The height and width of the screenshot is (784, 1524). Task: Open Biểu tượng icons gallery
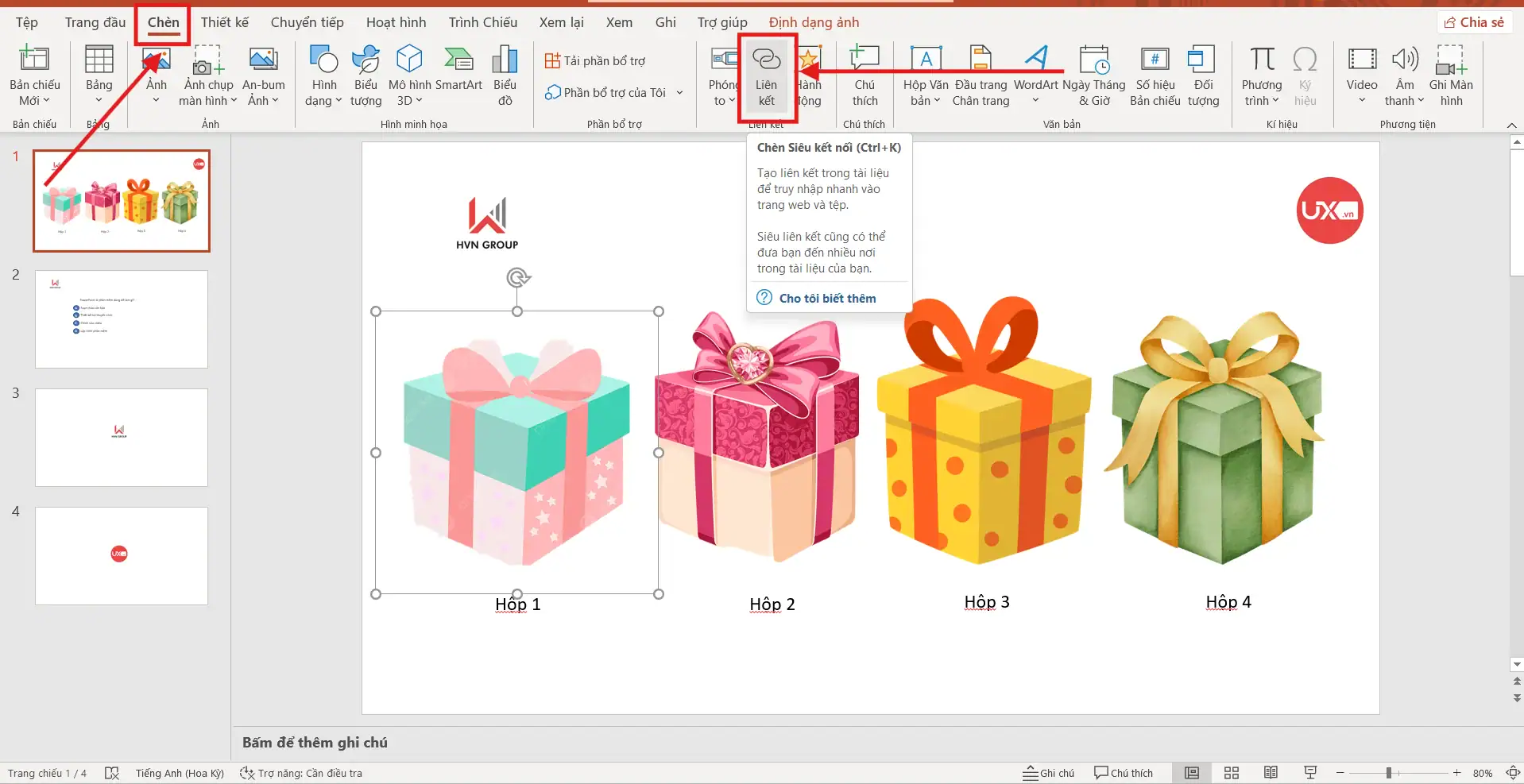coord(366,76)
